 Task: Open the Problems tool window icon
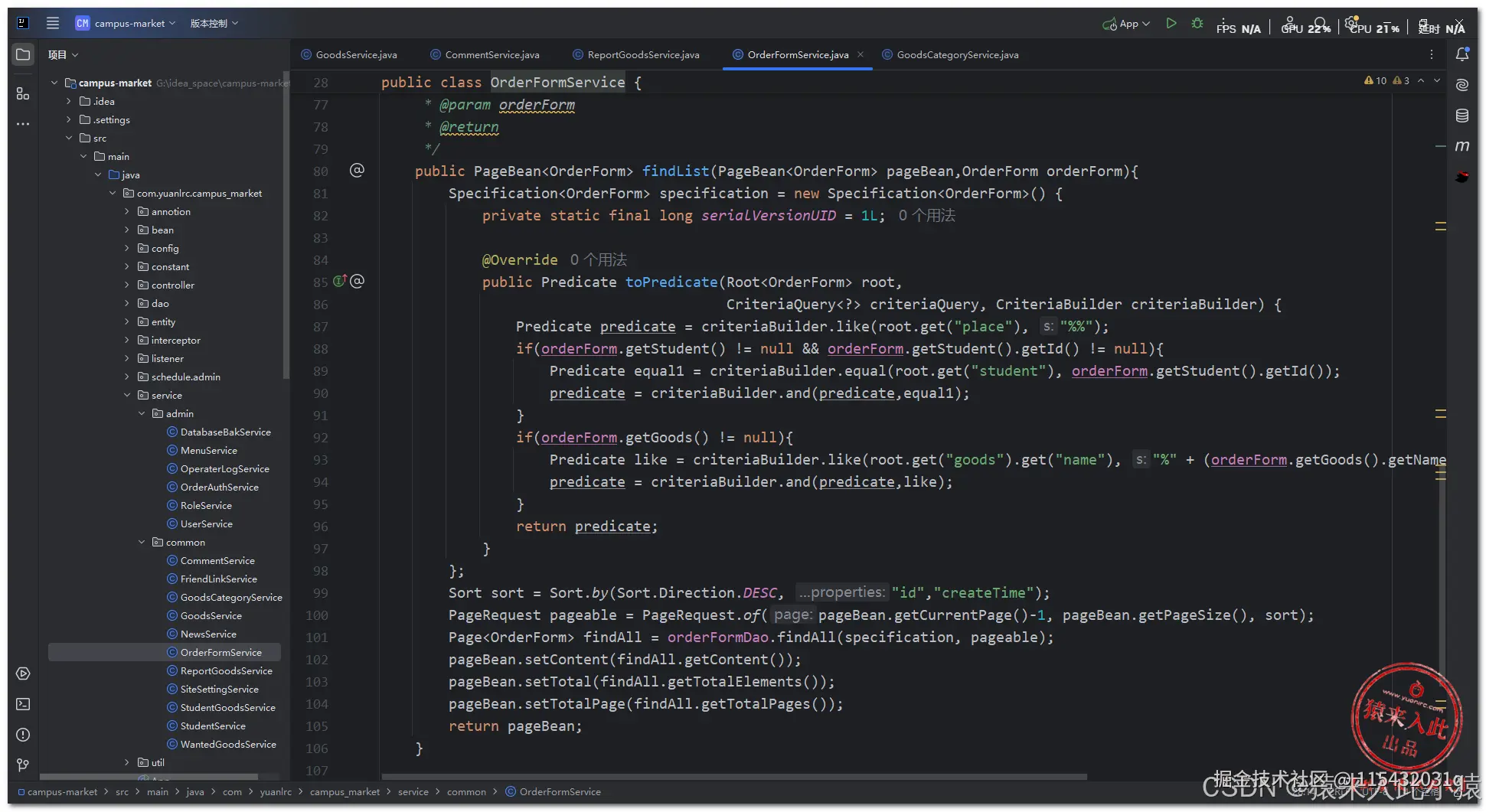point(23,735)
